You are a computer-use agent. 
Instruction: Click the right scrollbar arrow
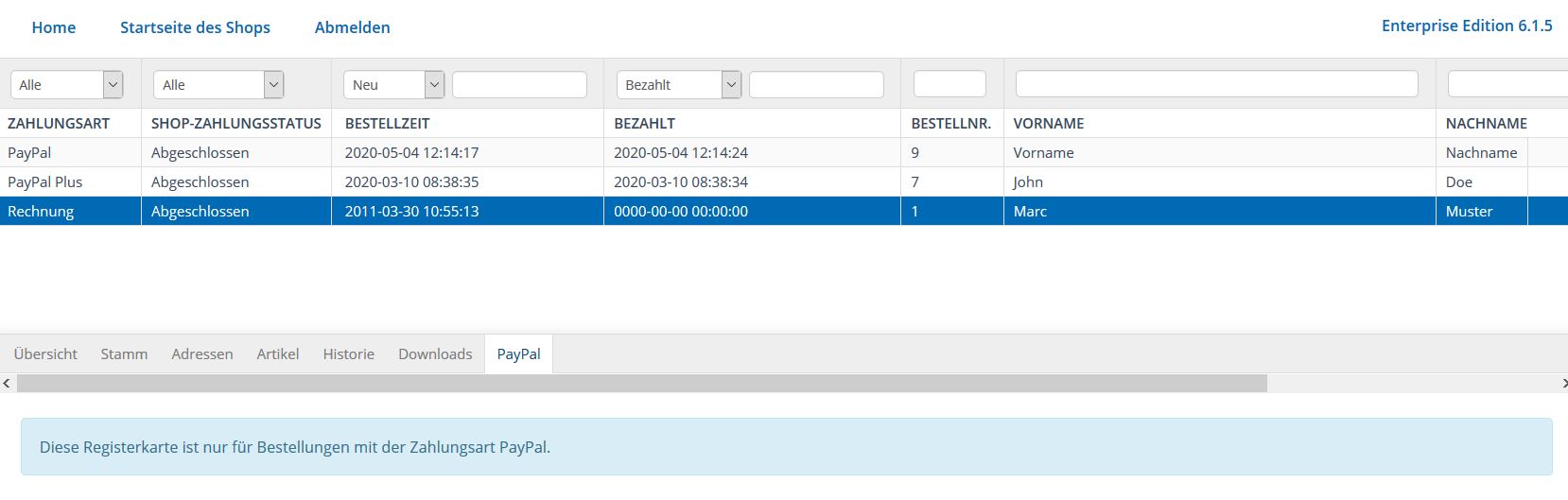pos(1562,383)
